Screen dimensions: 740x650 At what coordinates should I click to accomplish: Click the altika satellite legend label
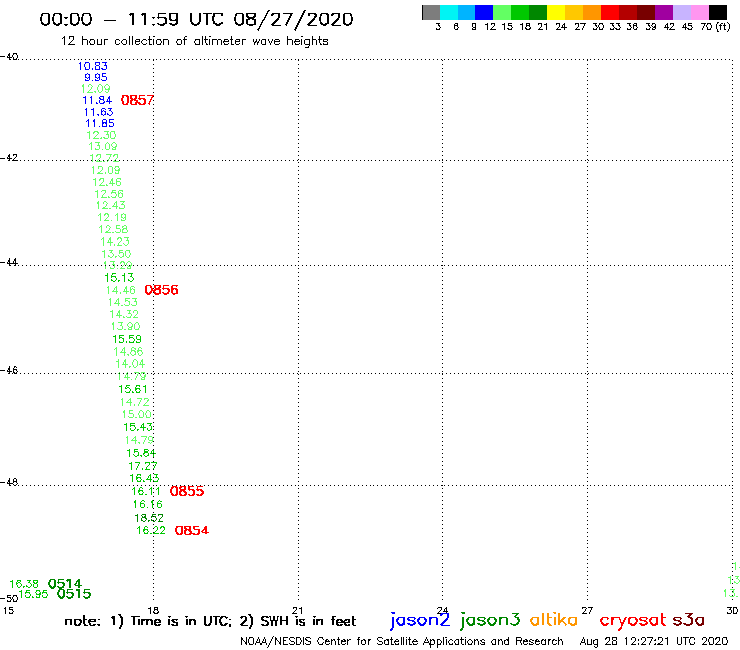(554, 620)
